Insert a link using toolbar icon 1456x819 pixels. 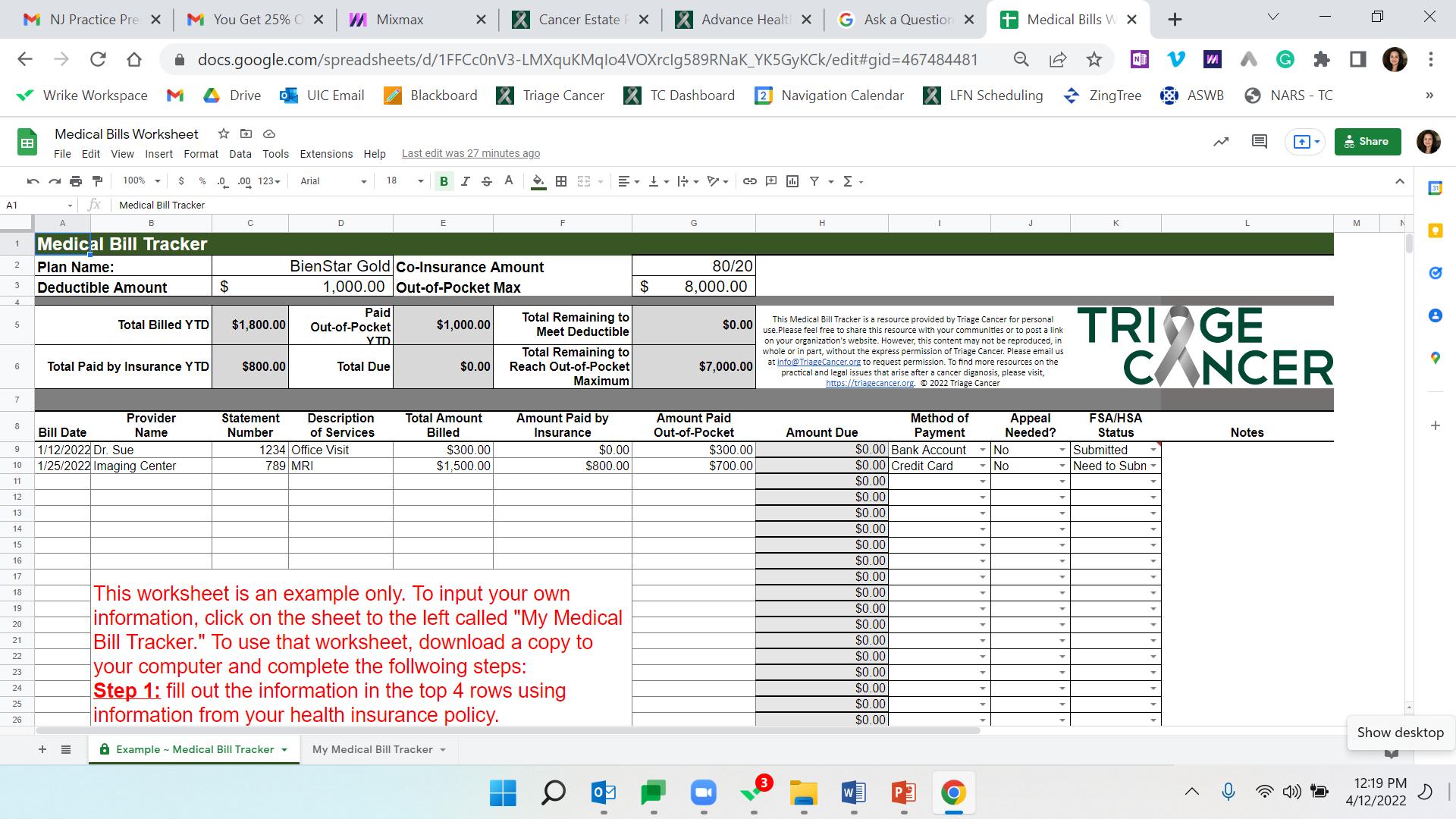click(x=749, y=181)
